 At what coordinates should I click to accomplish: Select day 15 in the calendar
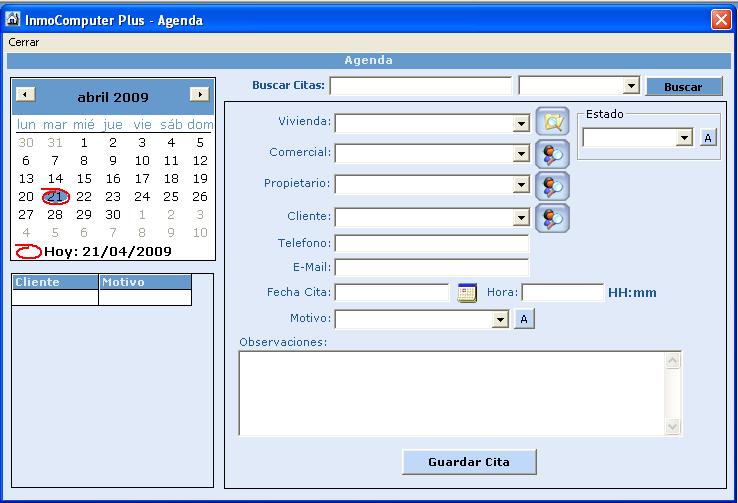click(x=84, y=179)
